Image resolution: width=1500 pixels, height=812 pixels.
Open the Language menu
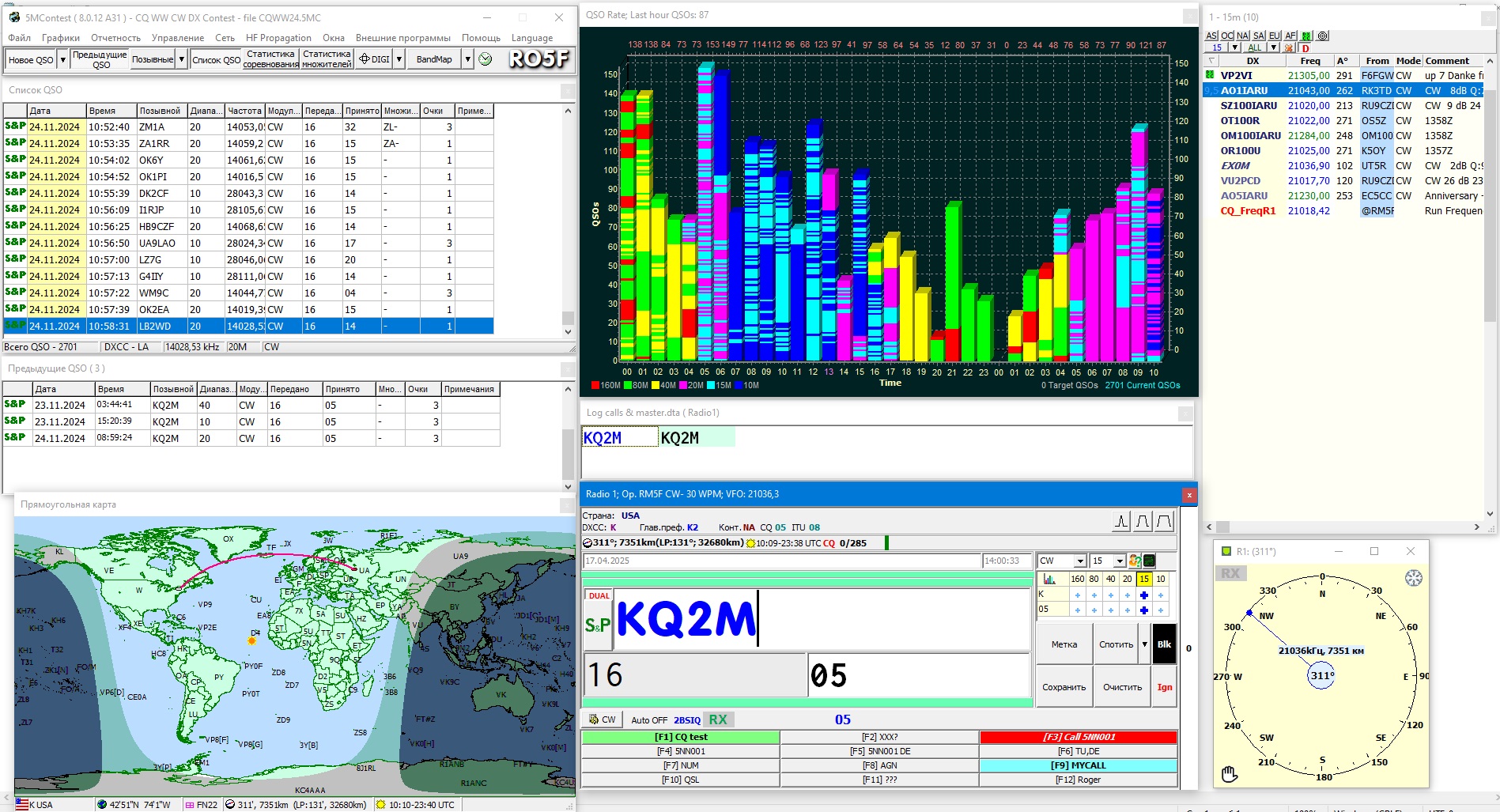(x=532, y=38)
